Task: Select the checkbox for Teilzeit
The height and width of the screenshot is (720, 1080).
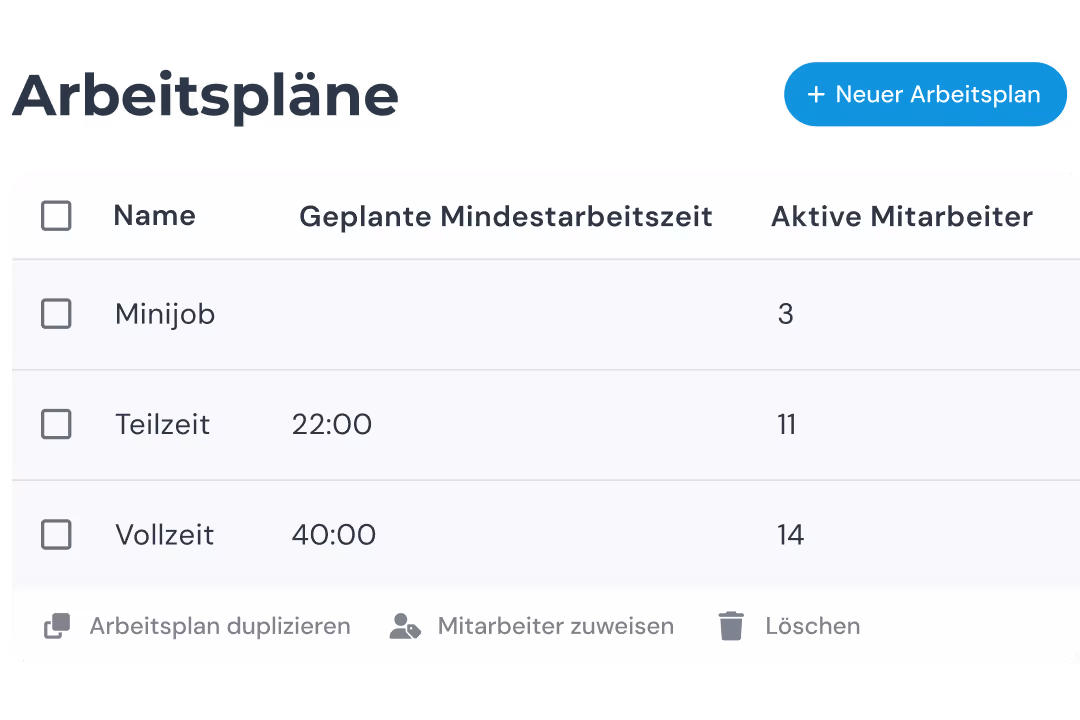Action: (56, 424)
